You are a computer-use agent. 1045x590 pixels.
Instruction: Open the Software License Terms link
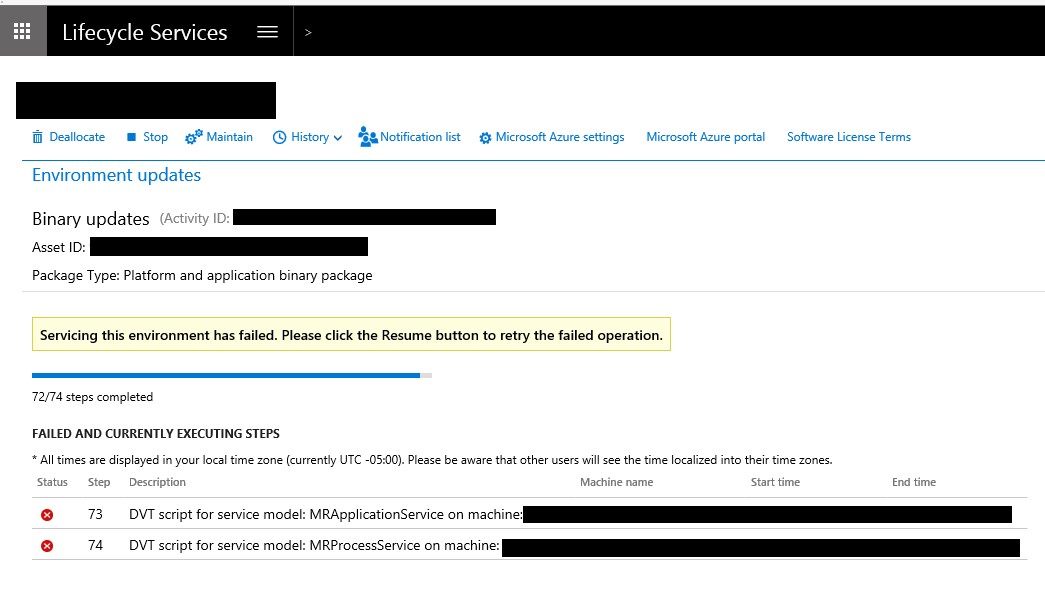click(848, 137)
